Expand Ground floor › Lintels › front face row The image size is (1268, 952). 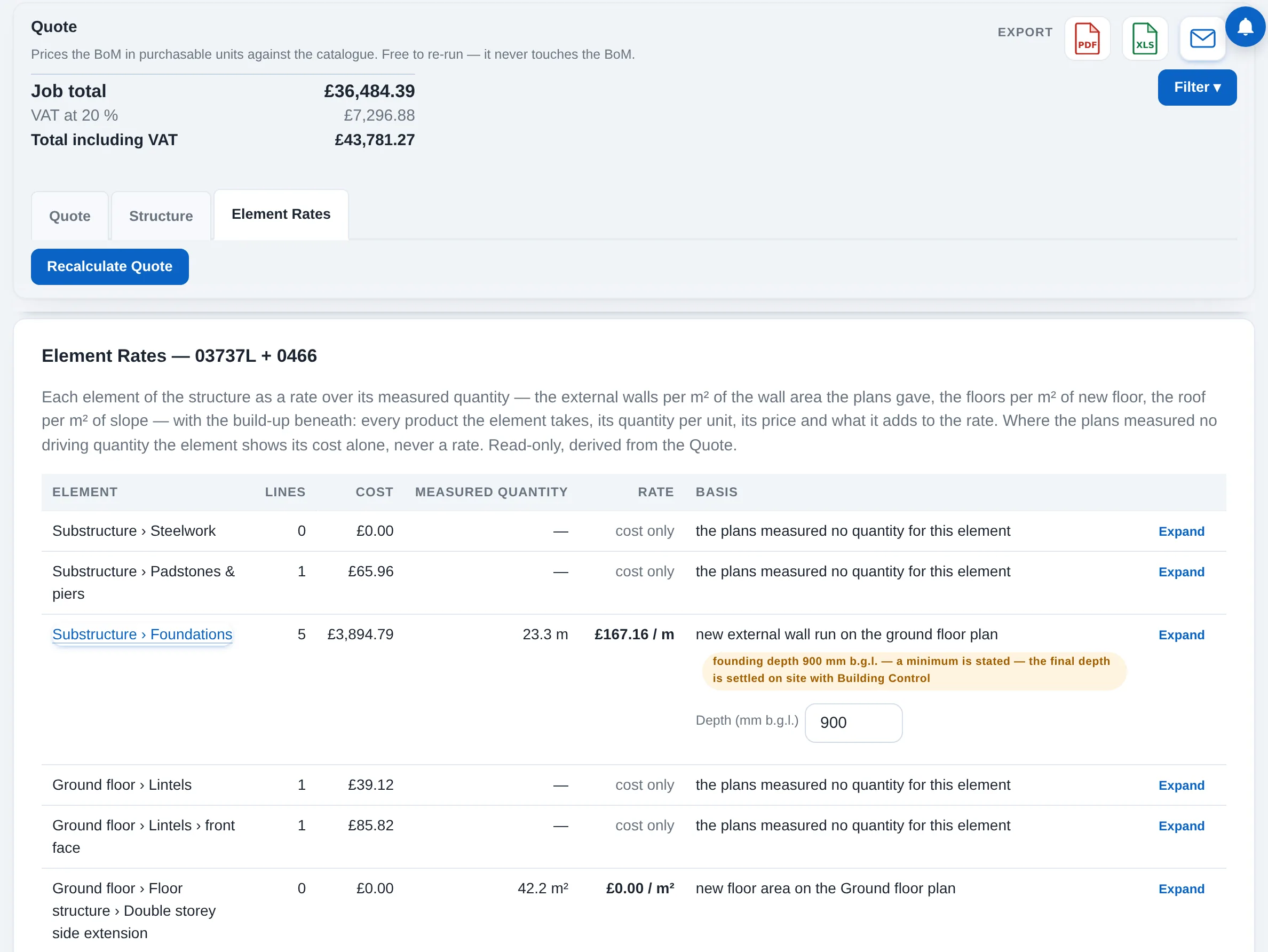coord(1181,826)
